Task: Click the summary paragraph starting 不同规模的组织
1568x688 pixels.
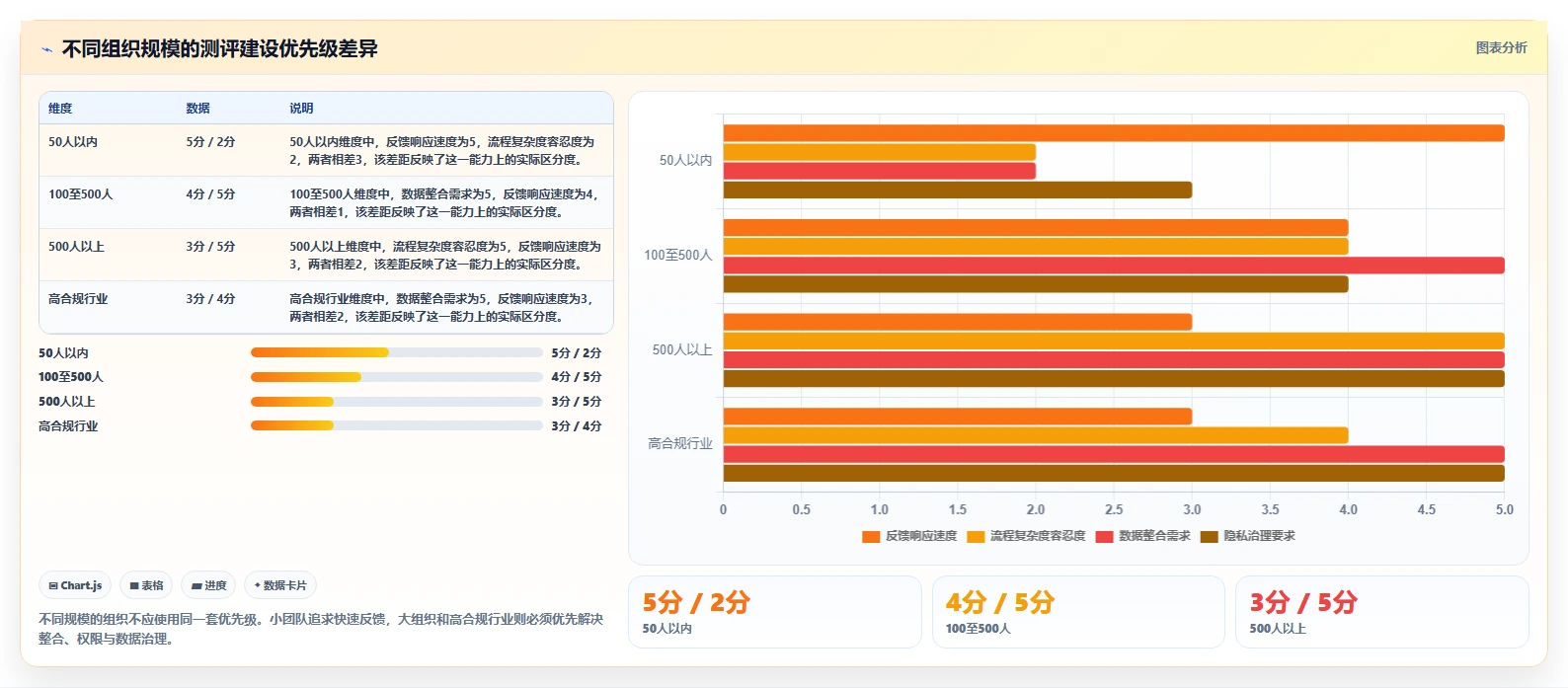Action: 321,629
